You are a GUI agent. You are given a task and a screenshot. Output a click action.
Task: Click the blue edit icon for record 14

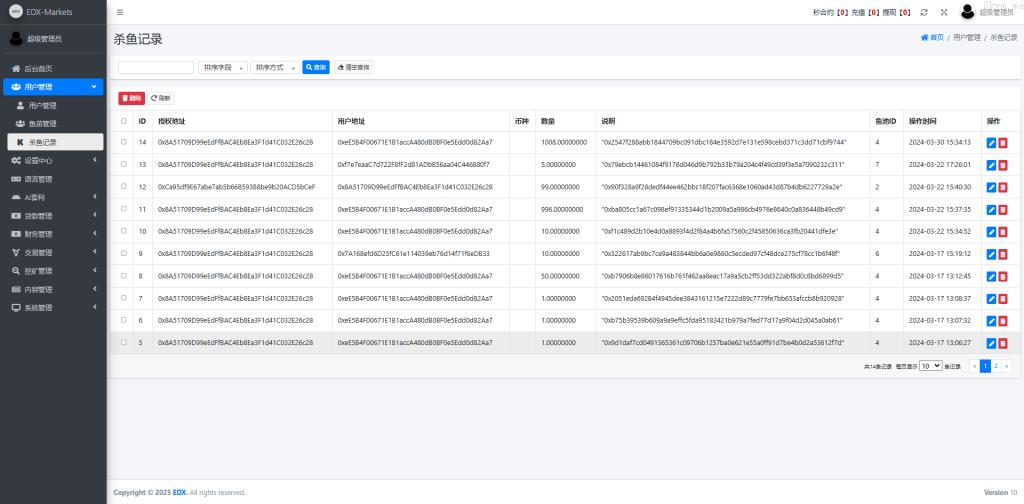click(x=991, y=143)
